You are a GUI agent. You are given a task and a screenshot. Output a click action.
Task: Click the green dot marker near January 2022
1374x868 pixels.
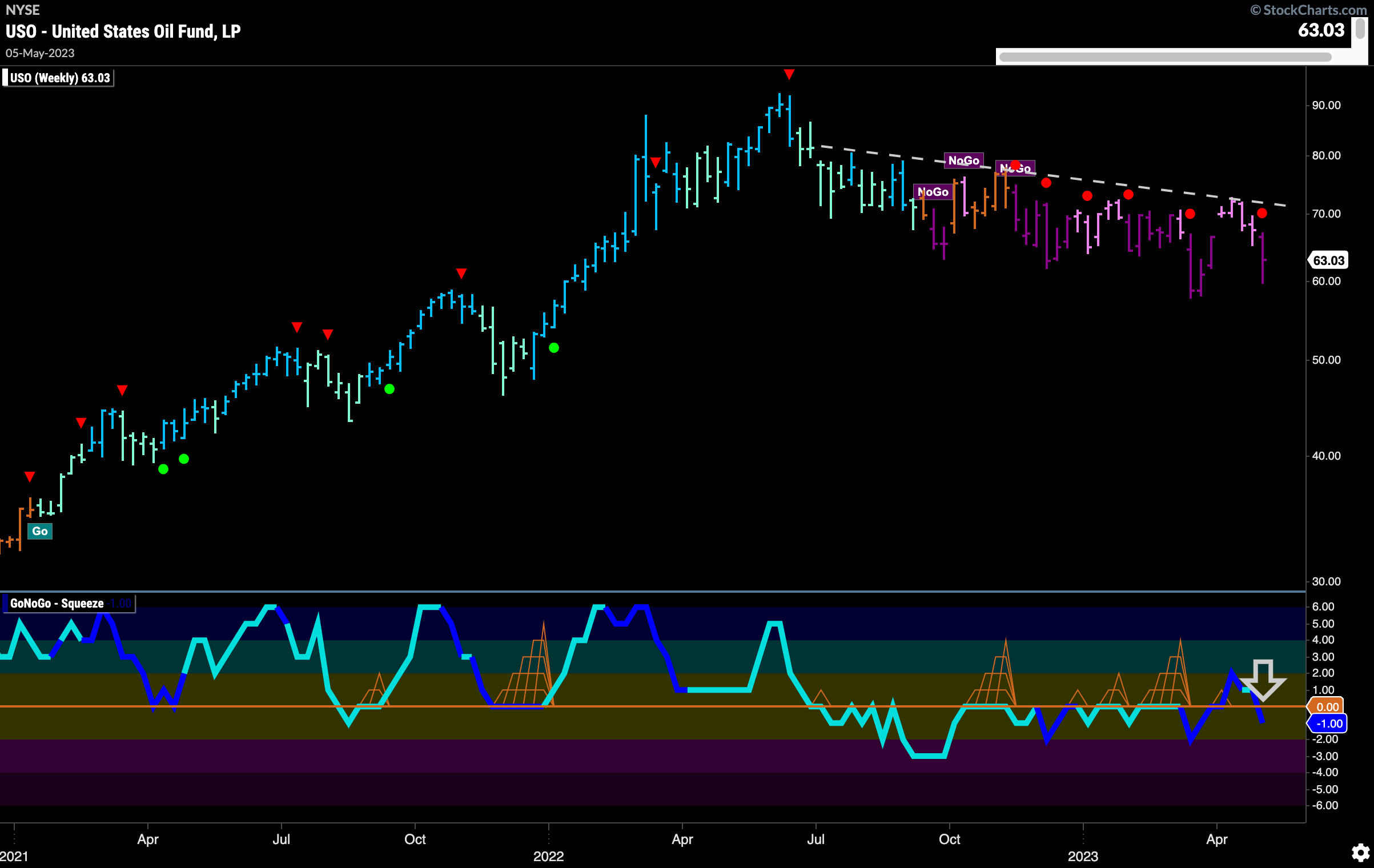[x=554, y=348]
